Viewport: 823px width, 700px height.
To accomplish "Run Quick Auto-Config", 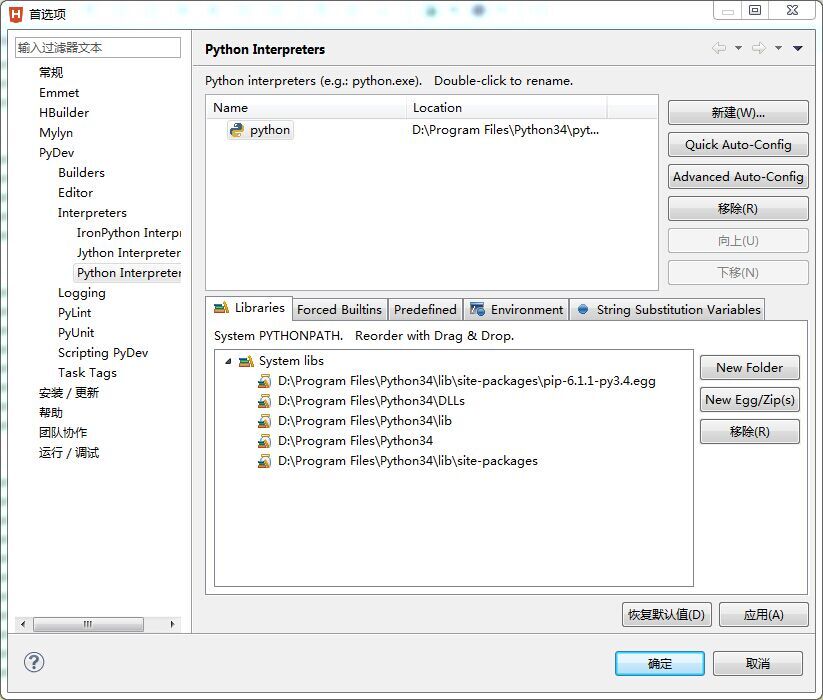I will click(x=738, y=145).
